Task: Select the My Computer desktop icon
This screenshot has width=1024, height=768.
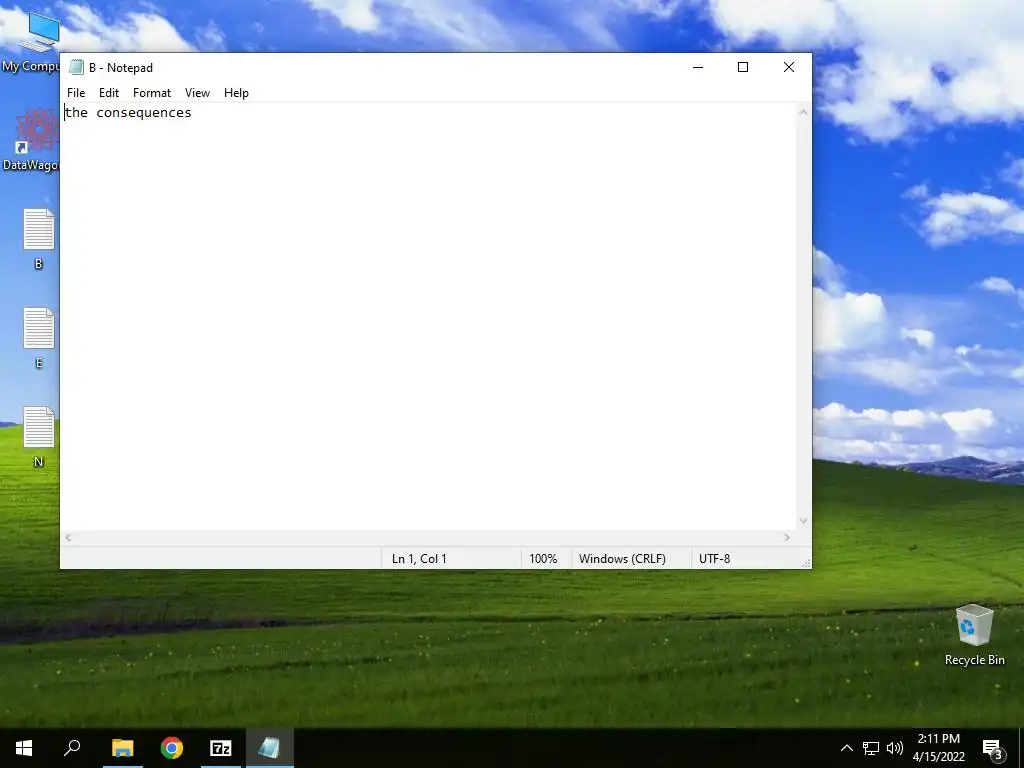Action: [31, 42]
